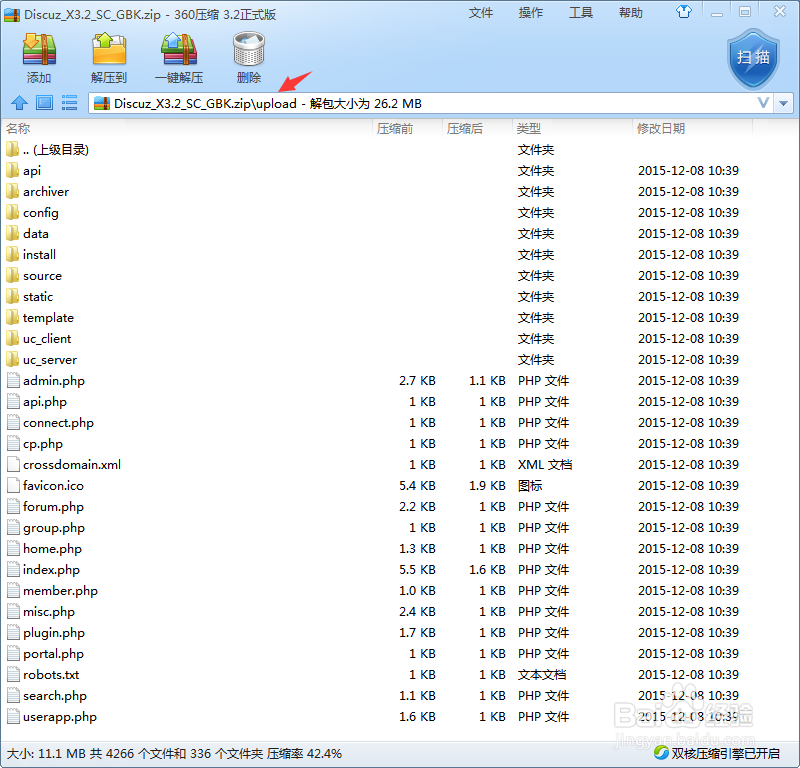Expand the address bar path dropdown
The height and width of the screenshot is (768, 800).
[783, 104]
